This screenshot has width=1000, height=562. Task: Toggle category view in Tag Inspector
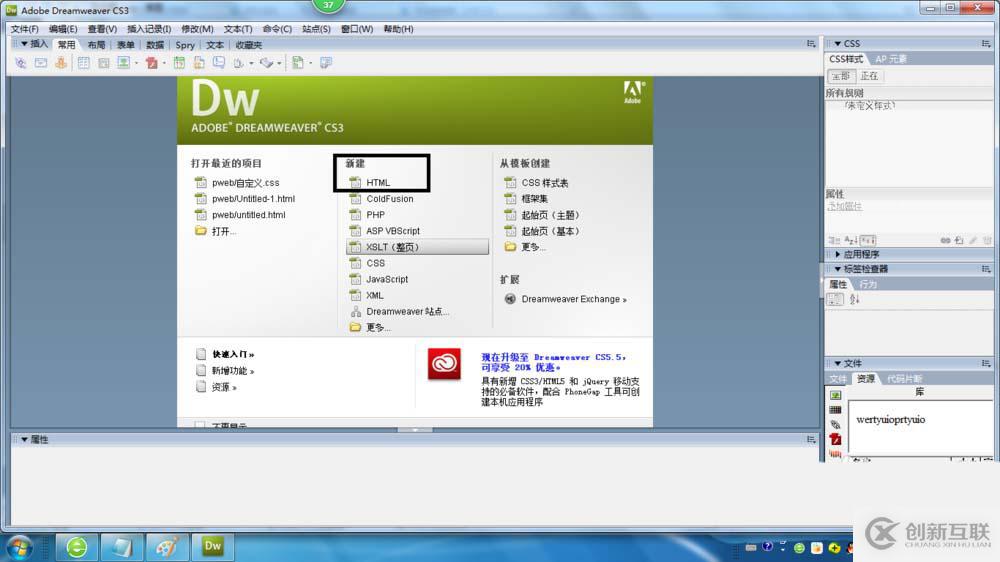835,299
